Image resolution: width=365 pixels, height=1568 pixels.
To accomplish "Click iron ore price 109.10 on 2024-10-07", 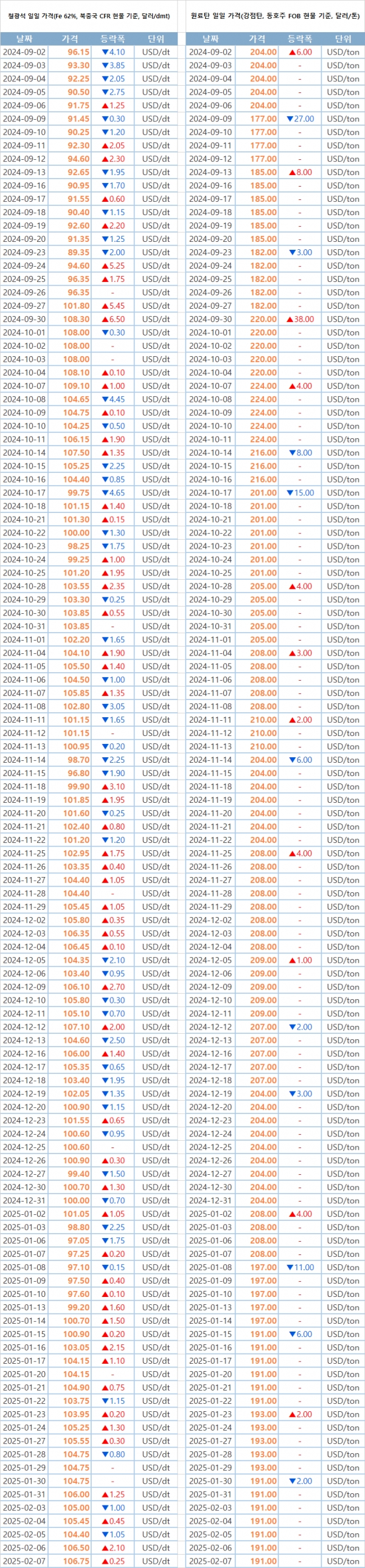I will click(77, 386).
